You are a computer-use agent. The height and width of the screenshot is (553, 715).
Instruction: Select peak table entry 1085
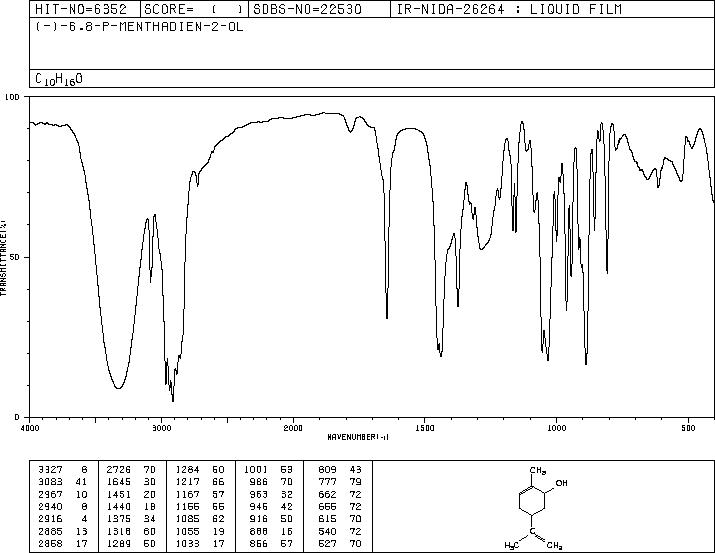pos(187,519)
